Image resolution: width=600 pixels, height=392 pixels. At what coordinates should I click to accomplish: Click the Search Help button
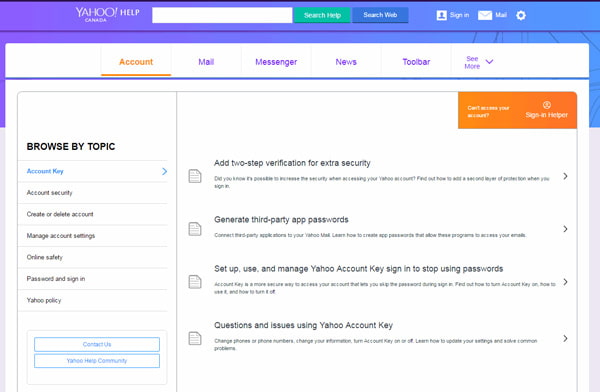tap(322, 15)
